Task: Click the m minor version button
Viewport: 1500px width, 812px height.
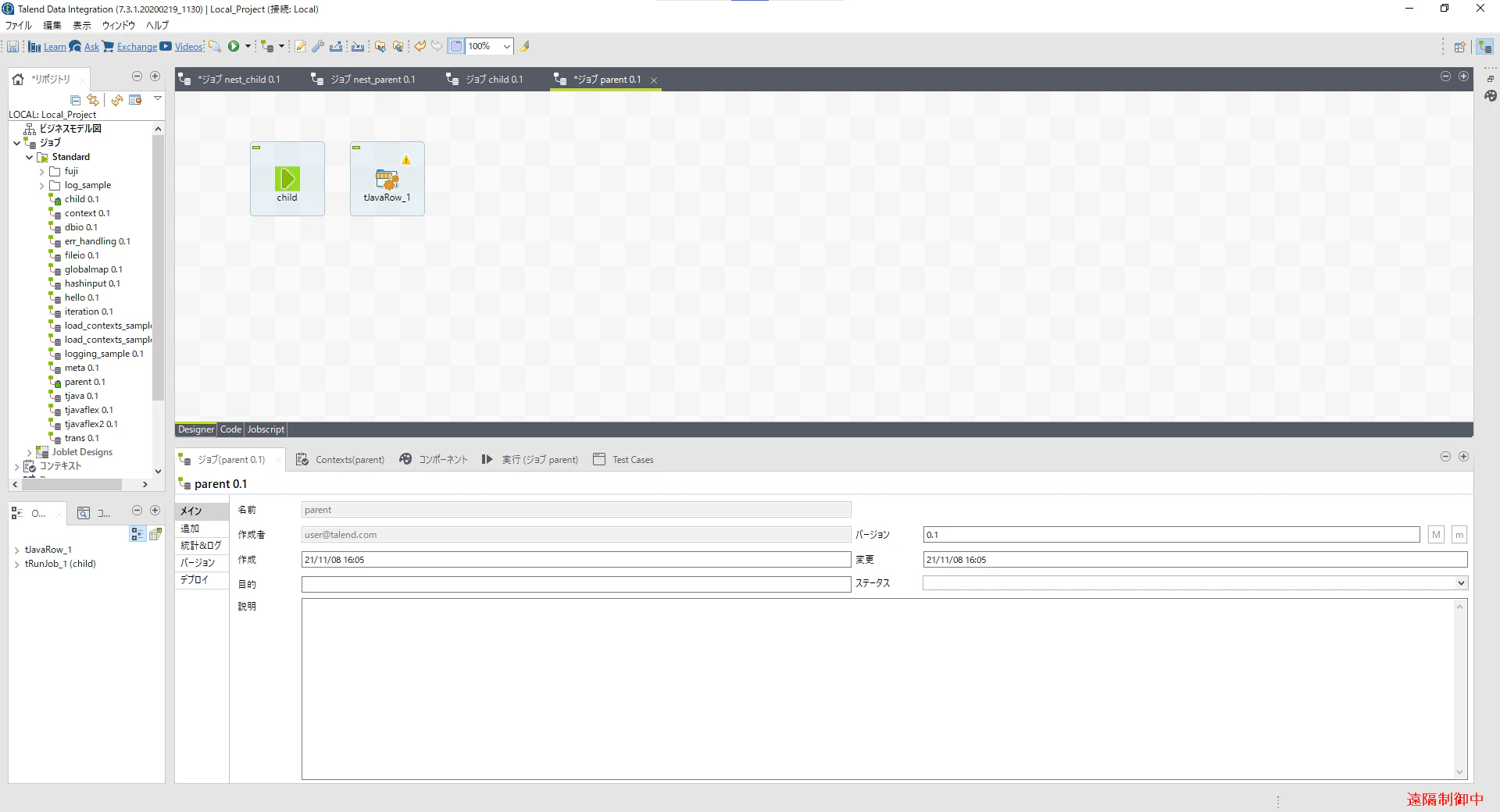Action: click(1459, 535)
